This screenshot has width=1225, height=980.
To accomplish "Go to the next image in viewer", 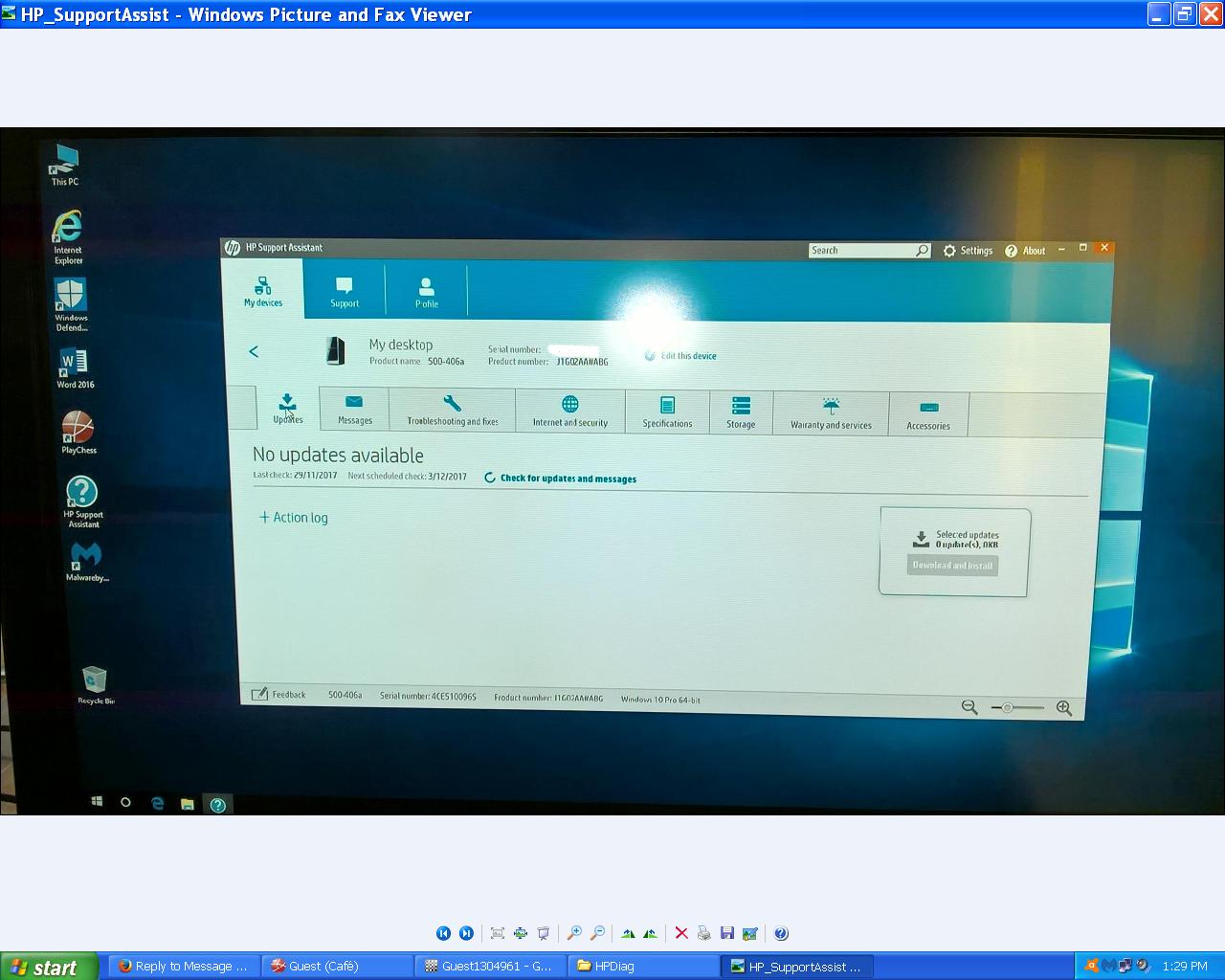I will point(466,933).
